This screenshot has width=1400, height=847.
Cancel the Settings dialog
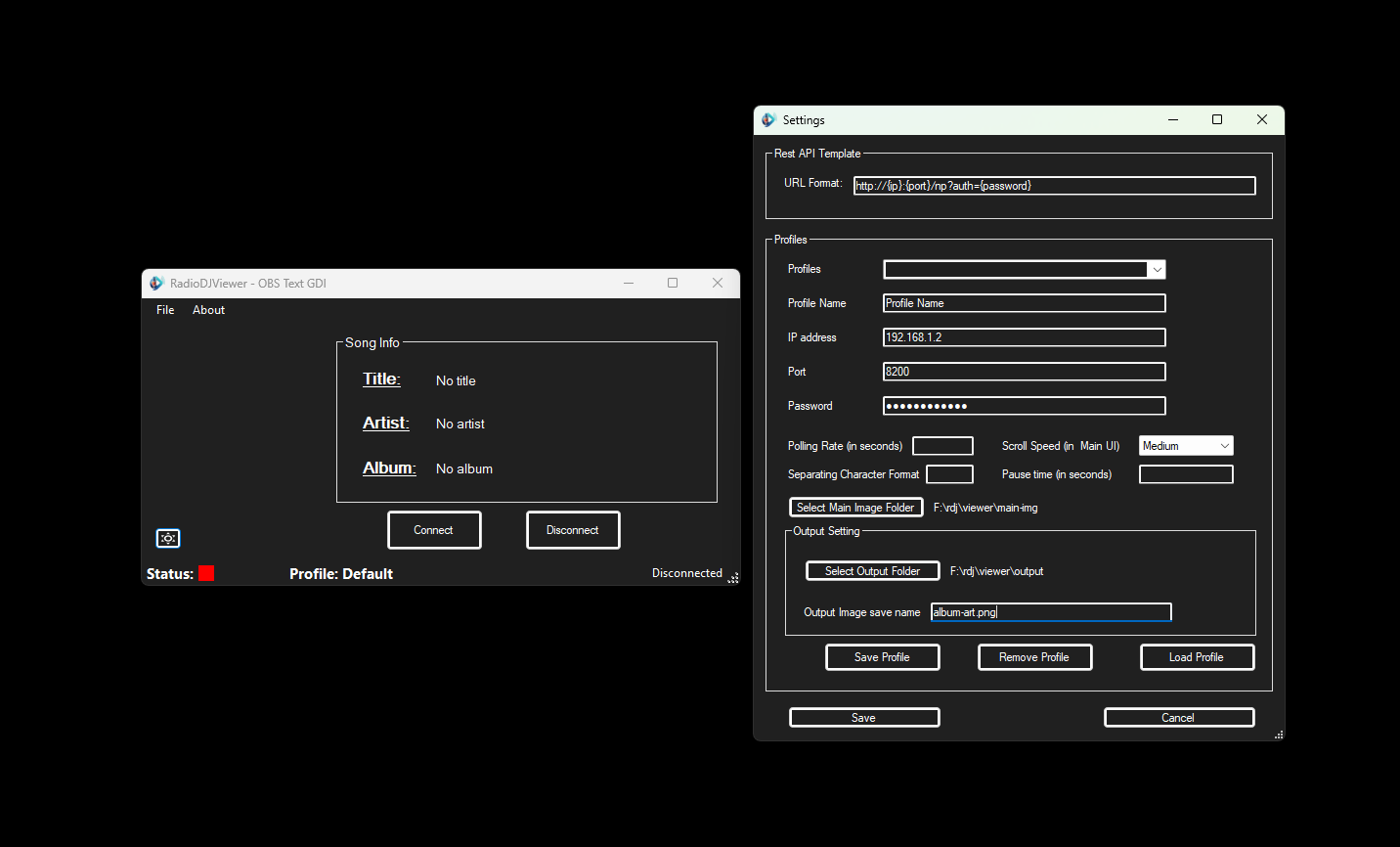coord(1178,718)
